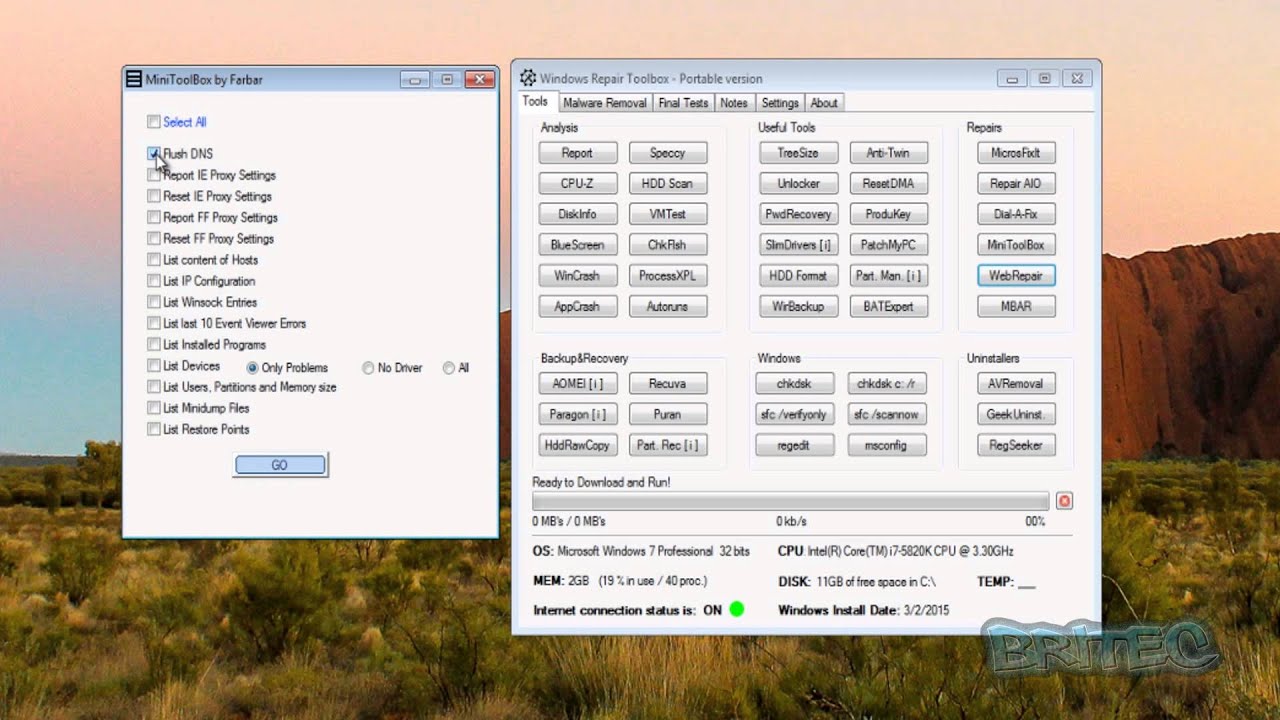
Task: Click the GO button in MiniToolBox
Action: point(280,465)
